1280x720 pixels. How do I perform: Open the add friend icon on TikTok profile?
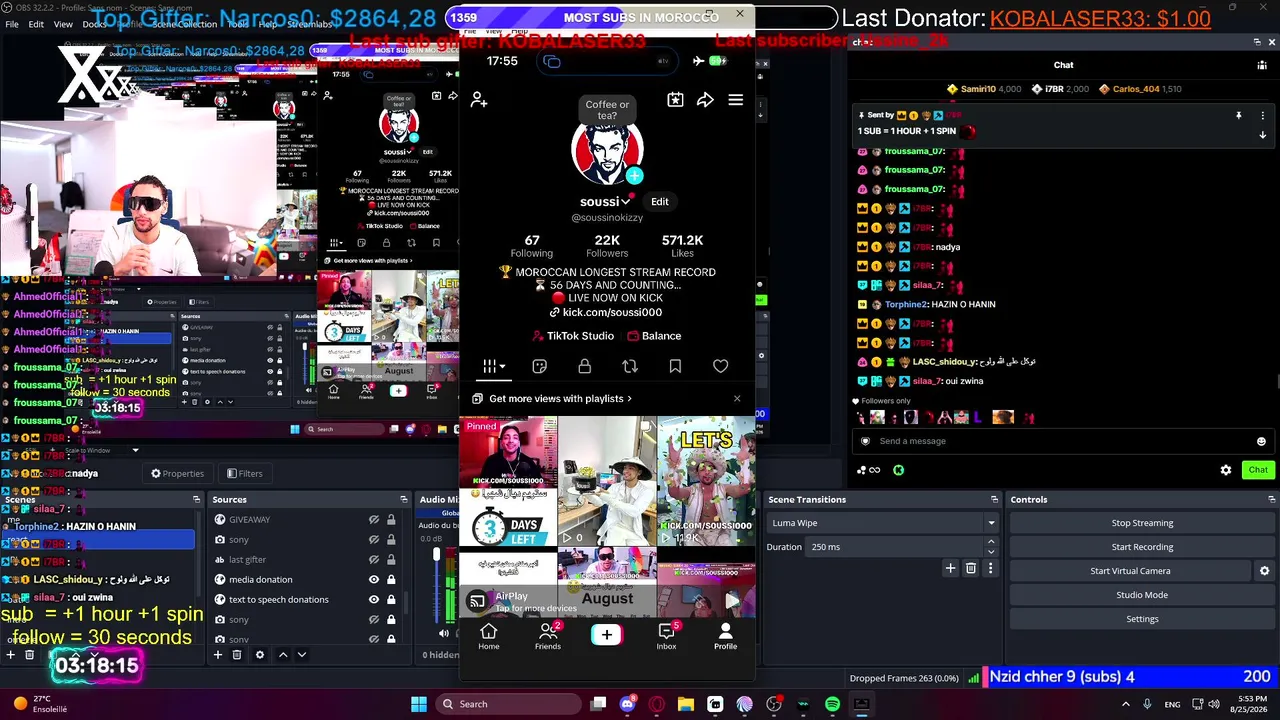click(x=479, y=100)
